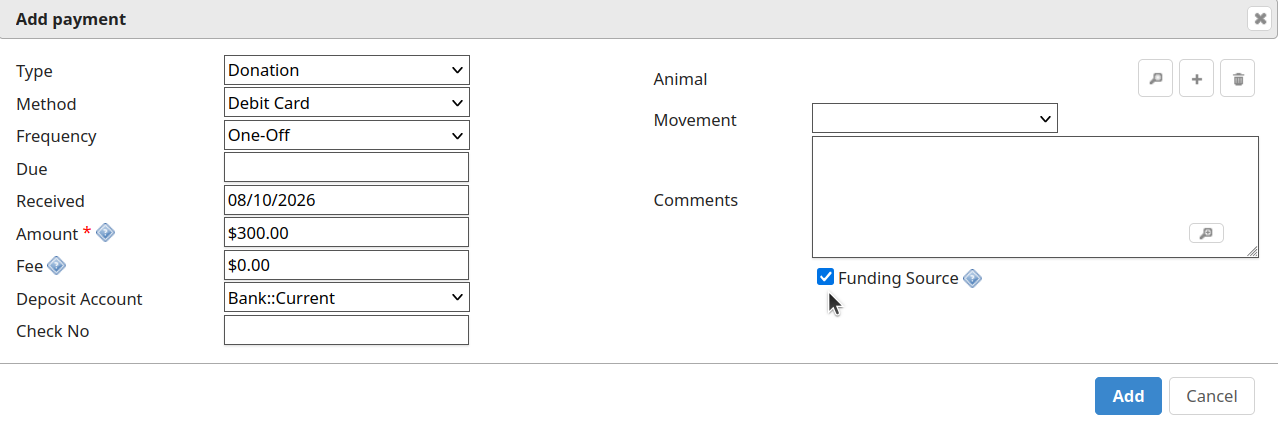The width and height of the screenshot is (1281, 434).
Task: Click the Fee help diamond icon
Action: point(57,265)
